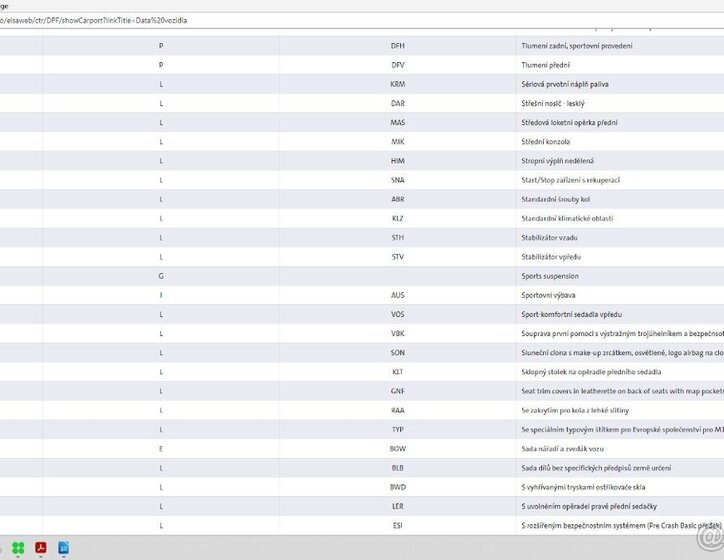The width and height of the screenshot is (724, 560).
Task: Select the MAS code cell
Action: (x=398, y=123)
